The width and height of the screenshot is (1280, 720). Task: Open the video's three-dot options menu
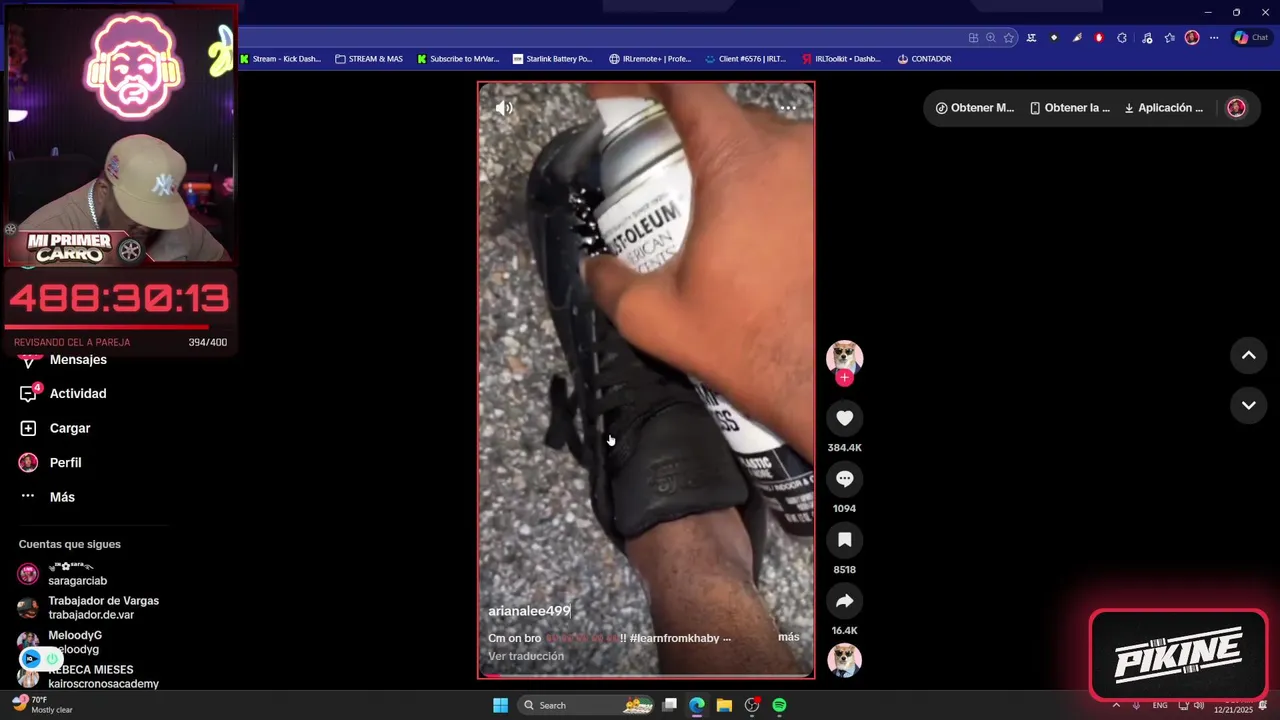point(788,108)
